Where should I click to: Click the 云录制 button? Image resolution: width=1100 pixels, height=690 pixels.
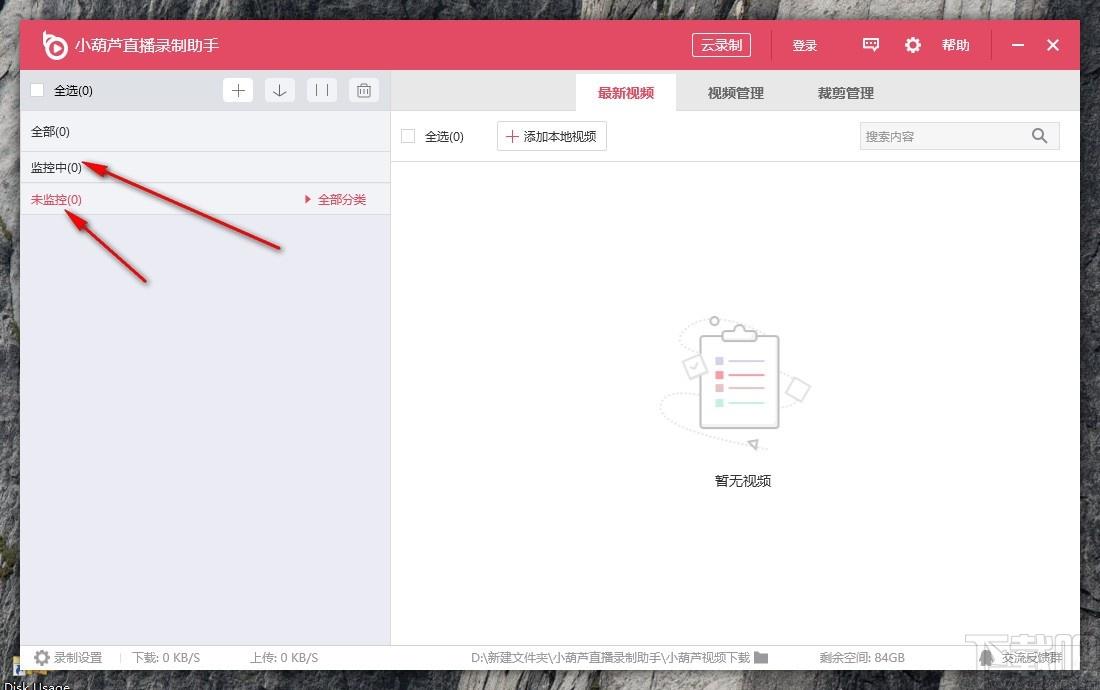pos(721,45)
